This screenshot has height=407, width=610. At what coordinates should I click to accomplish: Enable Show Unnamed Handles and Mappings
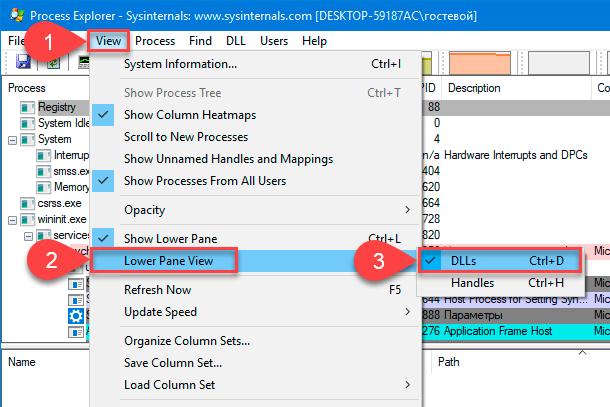point(256,159)
